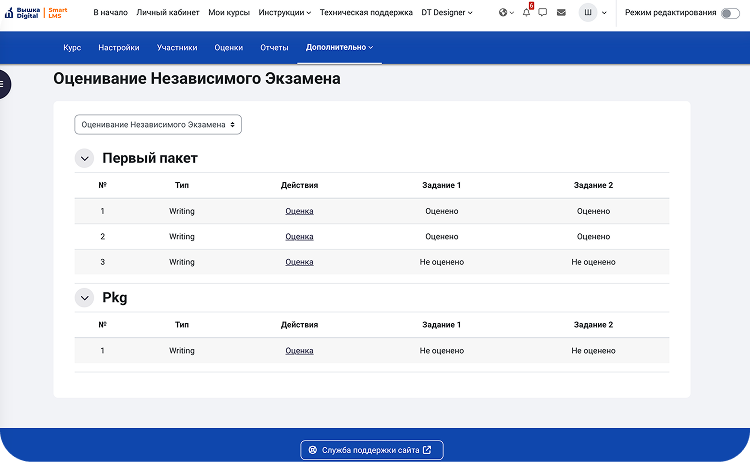Open the chat bubble messages icon
The width and height of the screenshot is (750, 462).
point(542,12)
